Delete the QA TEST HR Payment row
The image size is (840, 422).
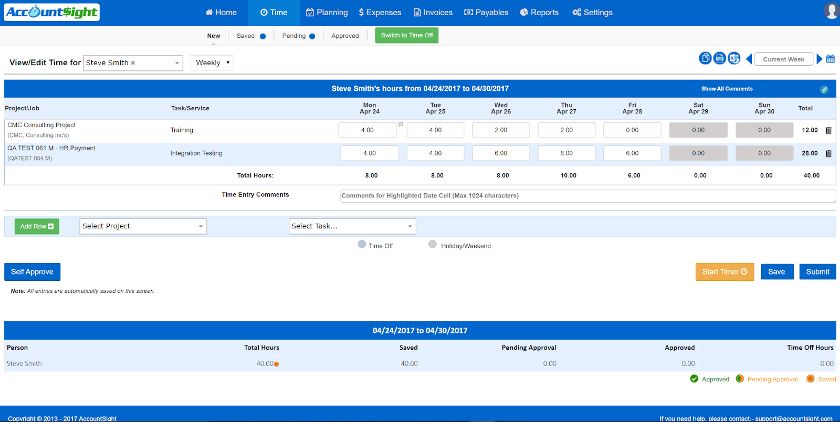(x=828, y=154)
